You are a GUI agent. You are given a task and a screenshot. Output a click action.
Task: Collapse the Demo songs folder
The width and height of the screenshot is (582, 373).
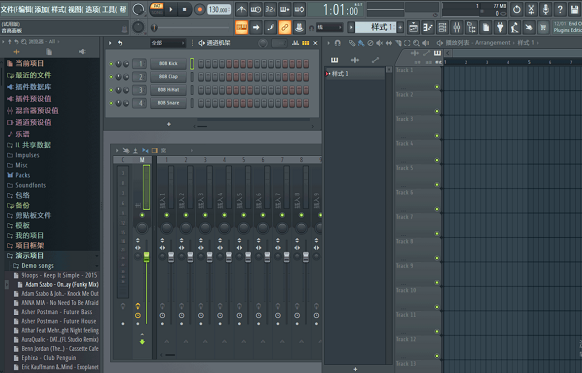[33, 265]
